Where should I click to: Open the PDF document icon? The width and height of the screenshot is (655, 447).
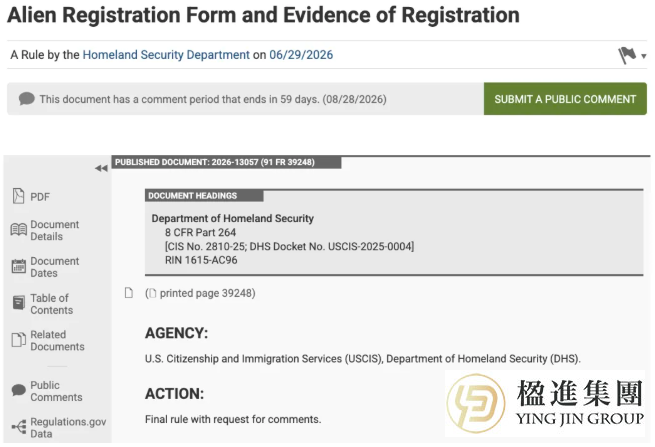click(18, 196)
